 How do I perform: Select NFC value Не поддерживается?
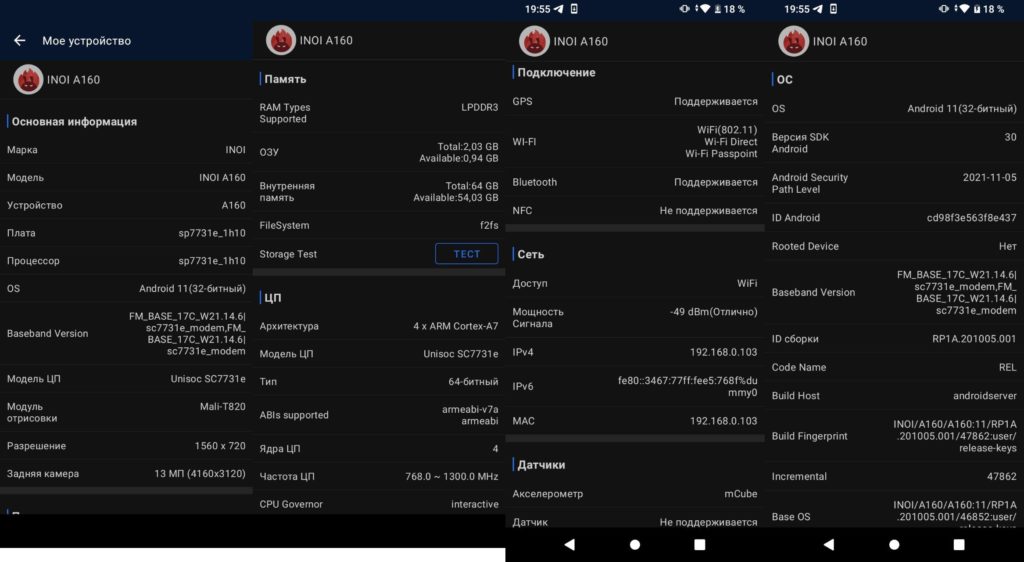click(708, 210)
